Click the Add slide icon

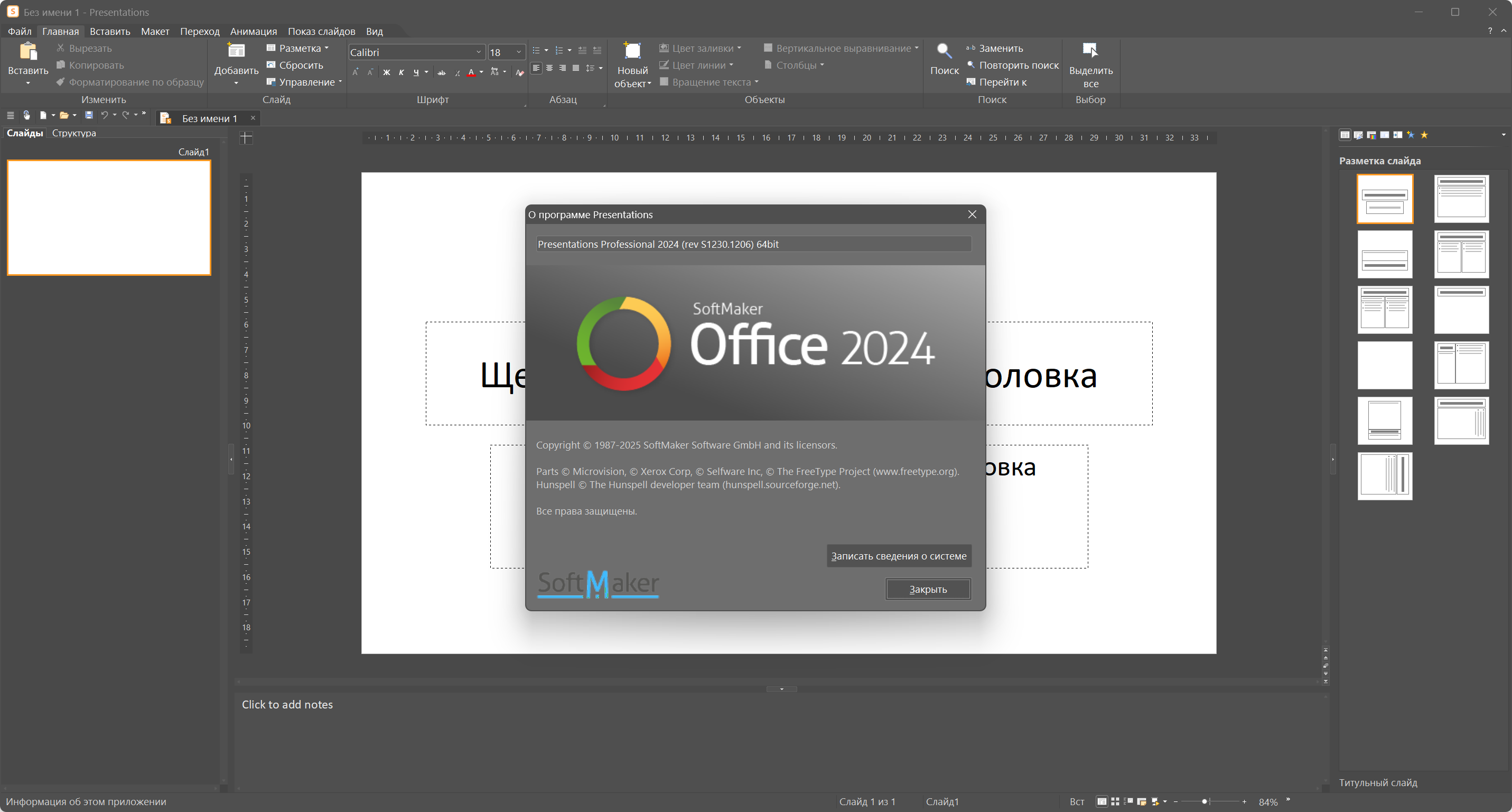(x=236, y=52)
